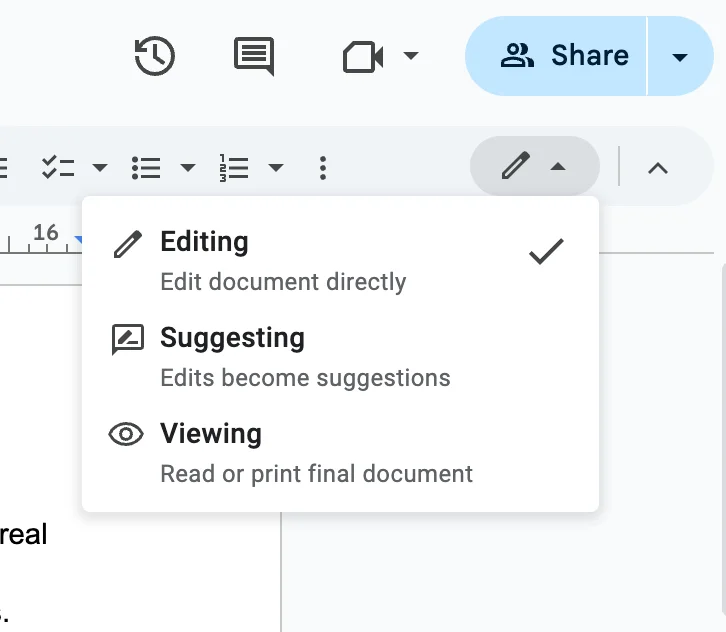Viewport: 726px width, 632px height.
Task: Toggle the checklist formatting icon
Action: (x=58, y=168)
